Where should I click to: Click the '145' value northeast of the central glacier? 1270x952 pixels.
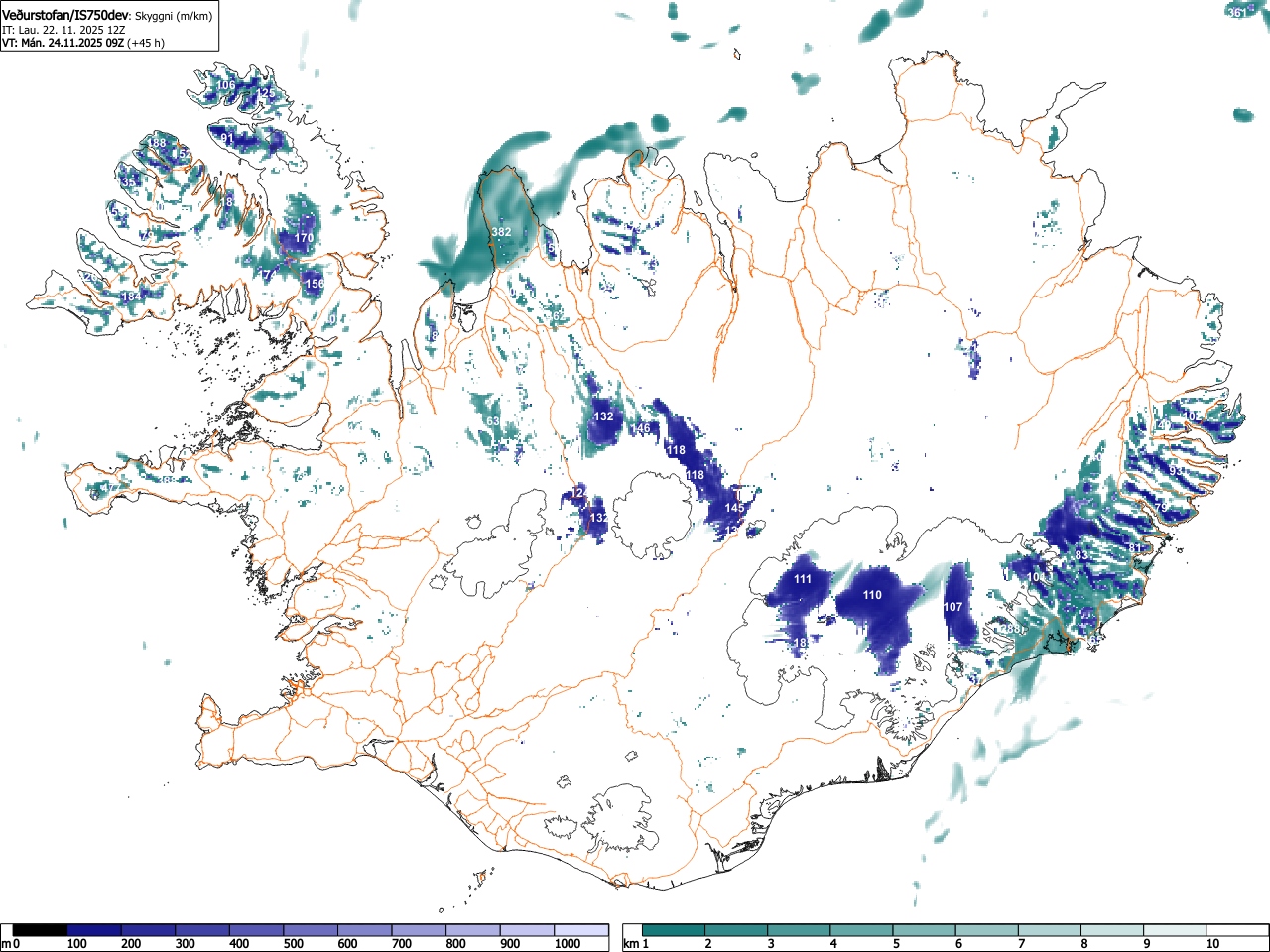(734, 508)
